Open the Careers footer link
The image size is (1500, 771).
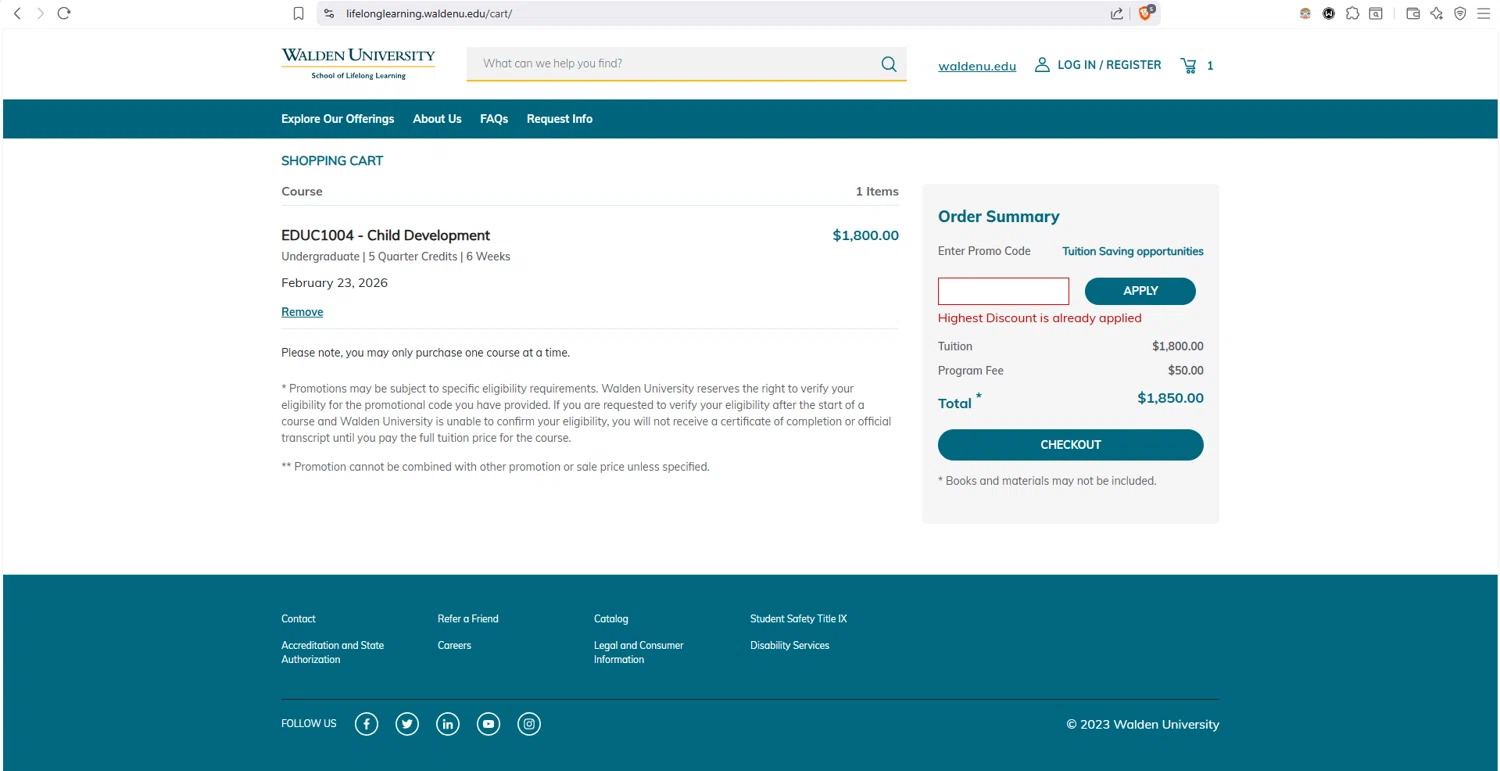[x=454, y=645]
